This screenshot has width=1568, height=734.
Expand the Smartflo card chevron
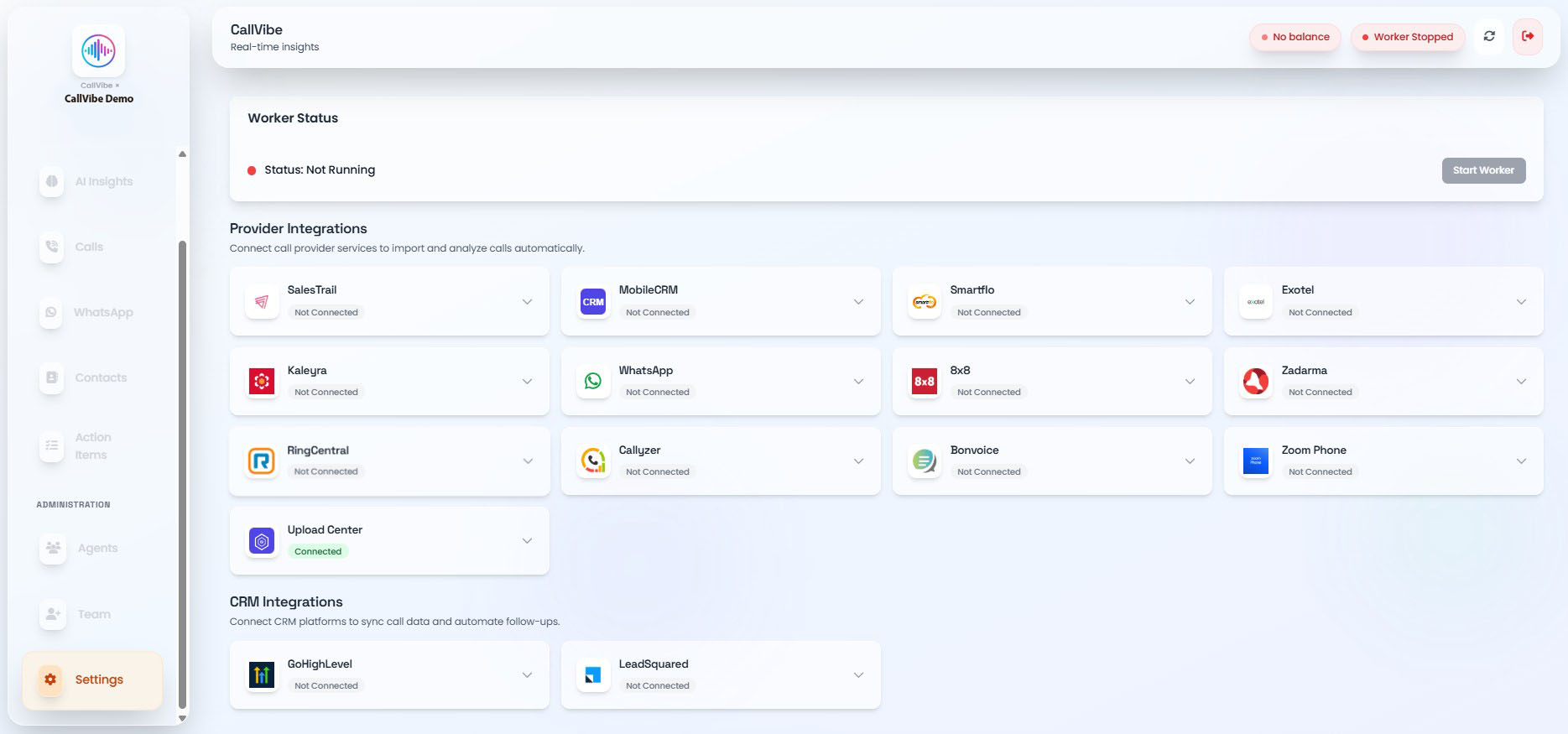coord(1190,302)
